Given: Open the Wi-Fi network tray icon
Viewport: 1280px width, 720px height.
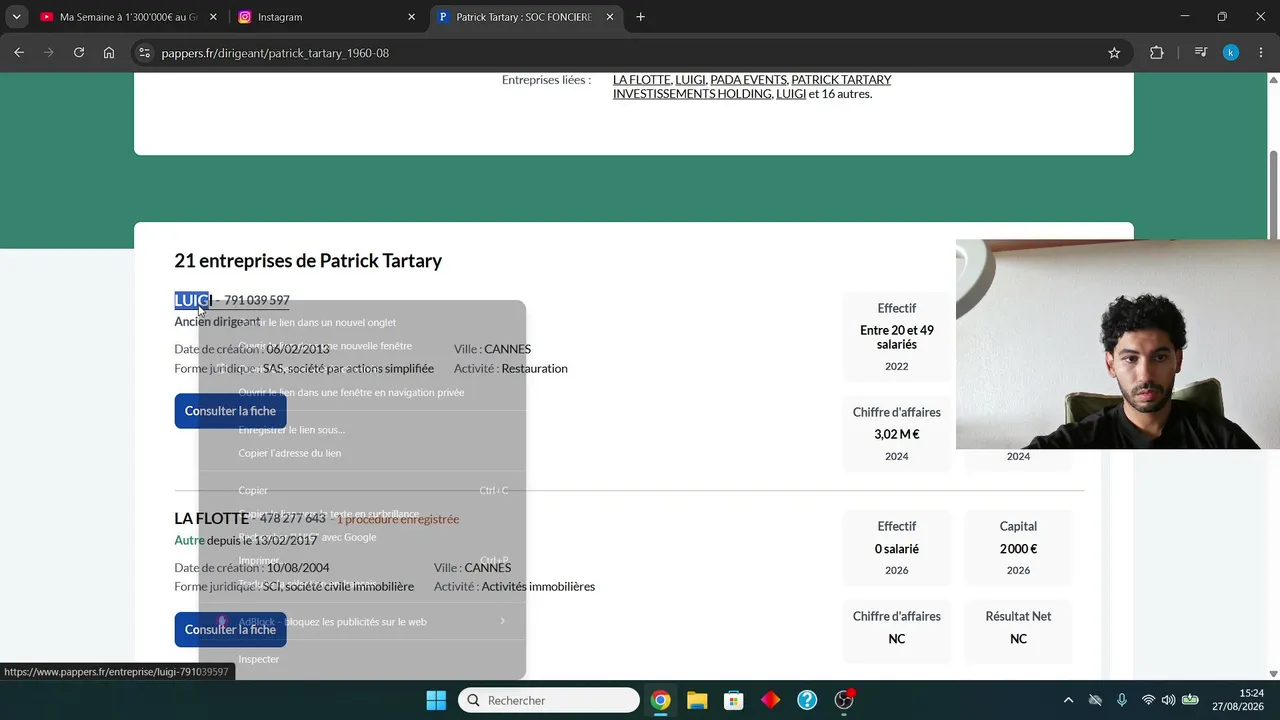Looking at the screenshot, I should click(1148, 700).
